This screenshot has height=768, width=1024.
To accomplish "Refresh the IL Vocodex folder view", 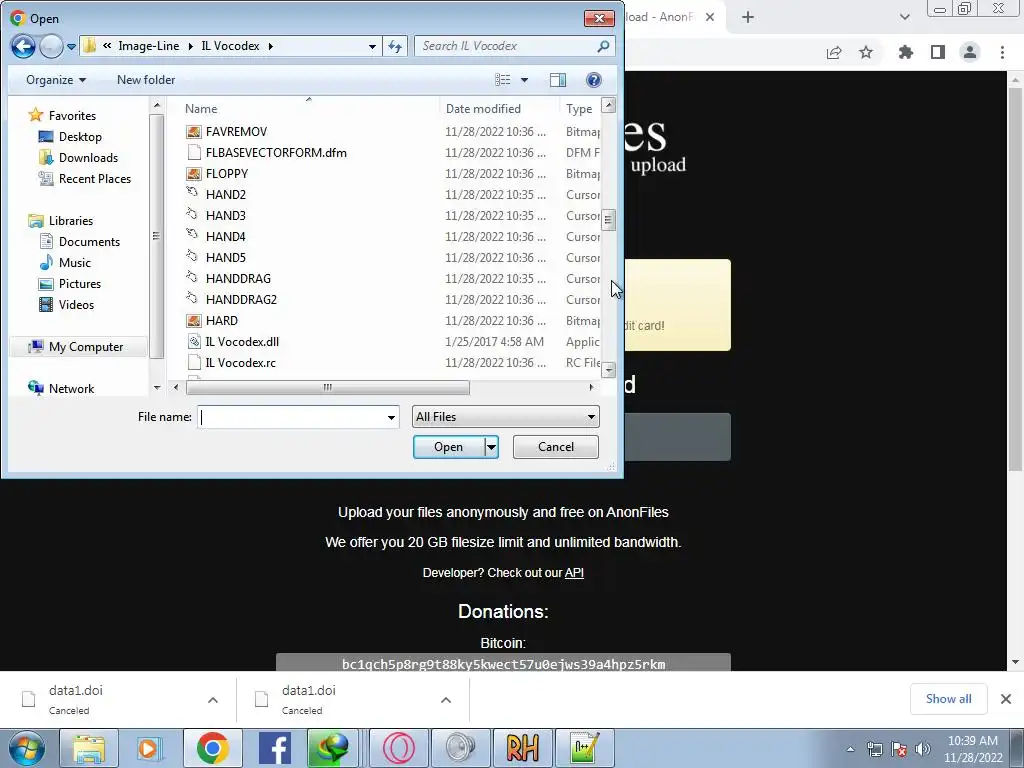I will (395, 46).
